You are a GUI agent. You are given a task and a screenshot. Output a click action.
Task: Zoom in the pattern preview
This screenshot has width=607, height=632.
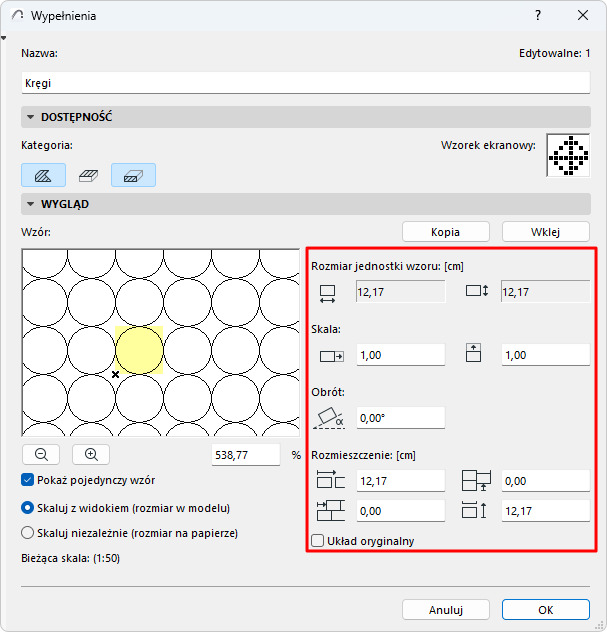coord(91,455)
